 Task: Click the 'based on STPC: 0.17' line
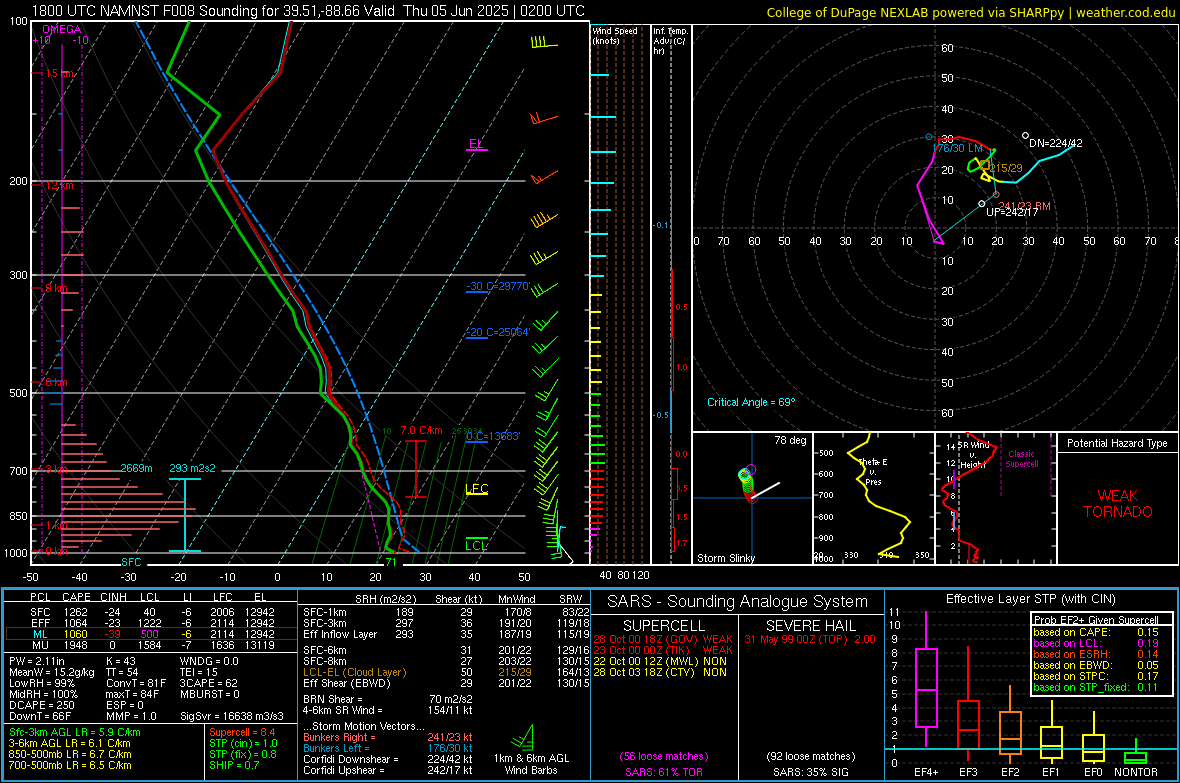(1096, 676)
